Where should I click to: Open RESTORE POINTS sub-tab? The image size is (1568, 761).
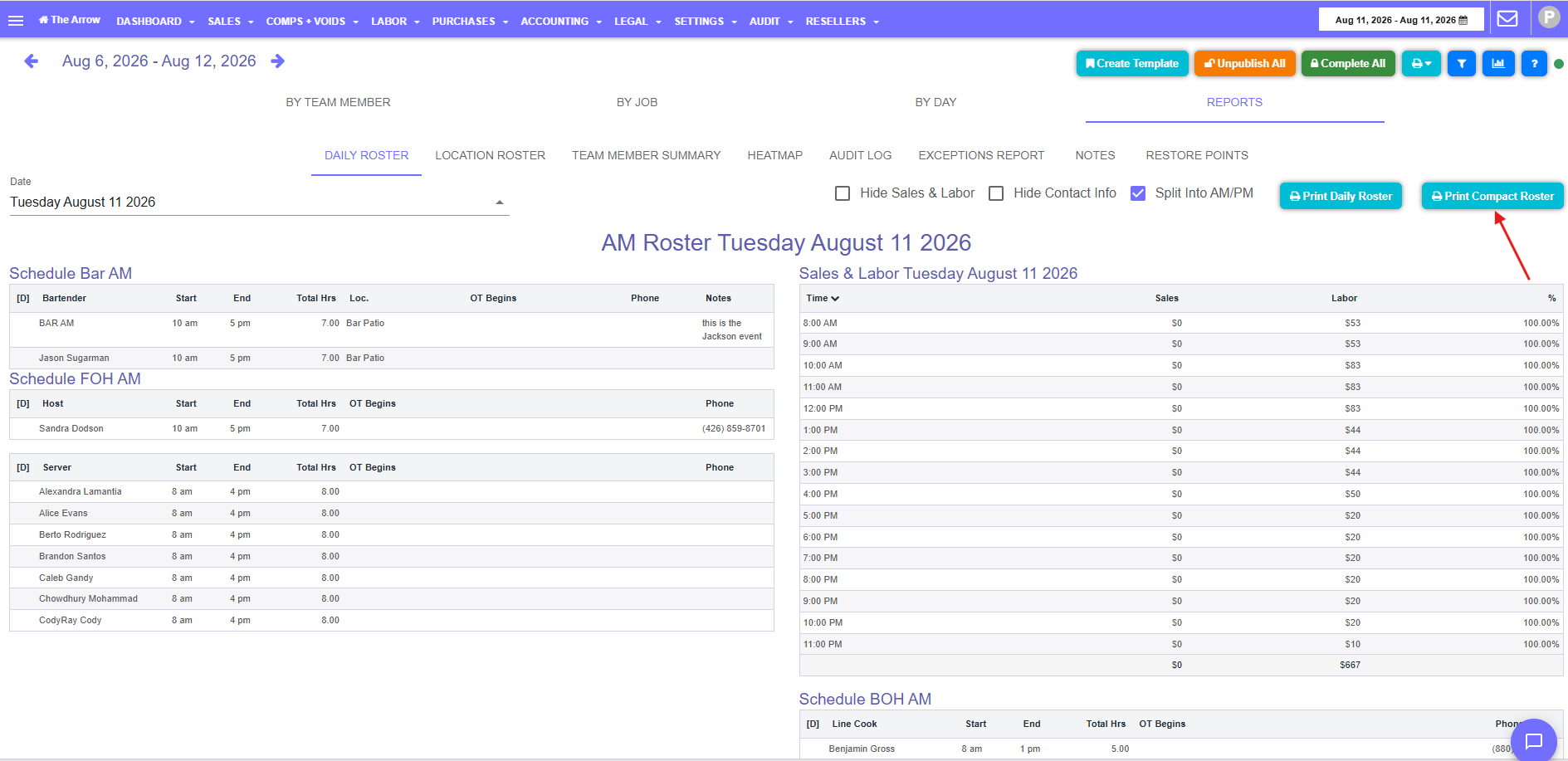pos(1197,155)
